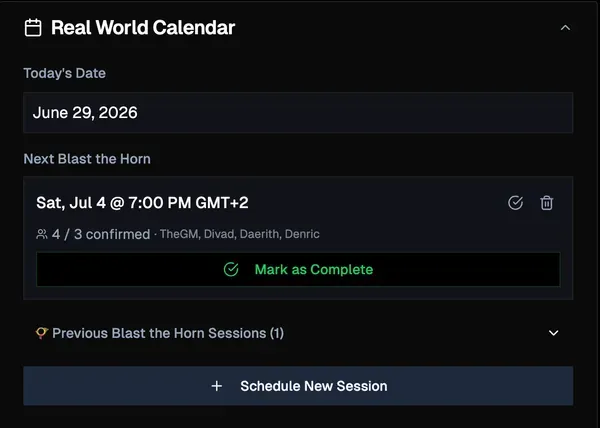Click the circle-check icon beside the trash
This screenshot has height=428, width=600.
[515, 203]
